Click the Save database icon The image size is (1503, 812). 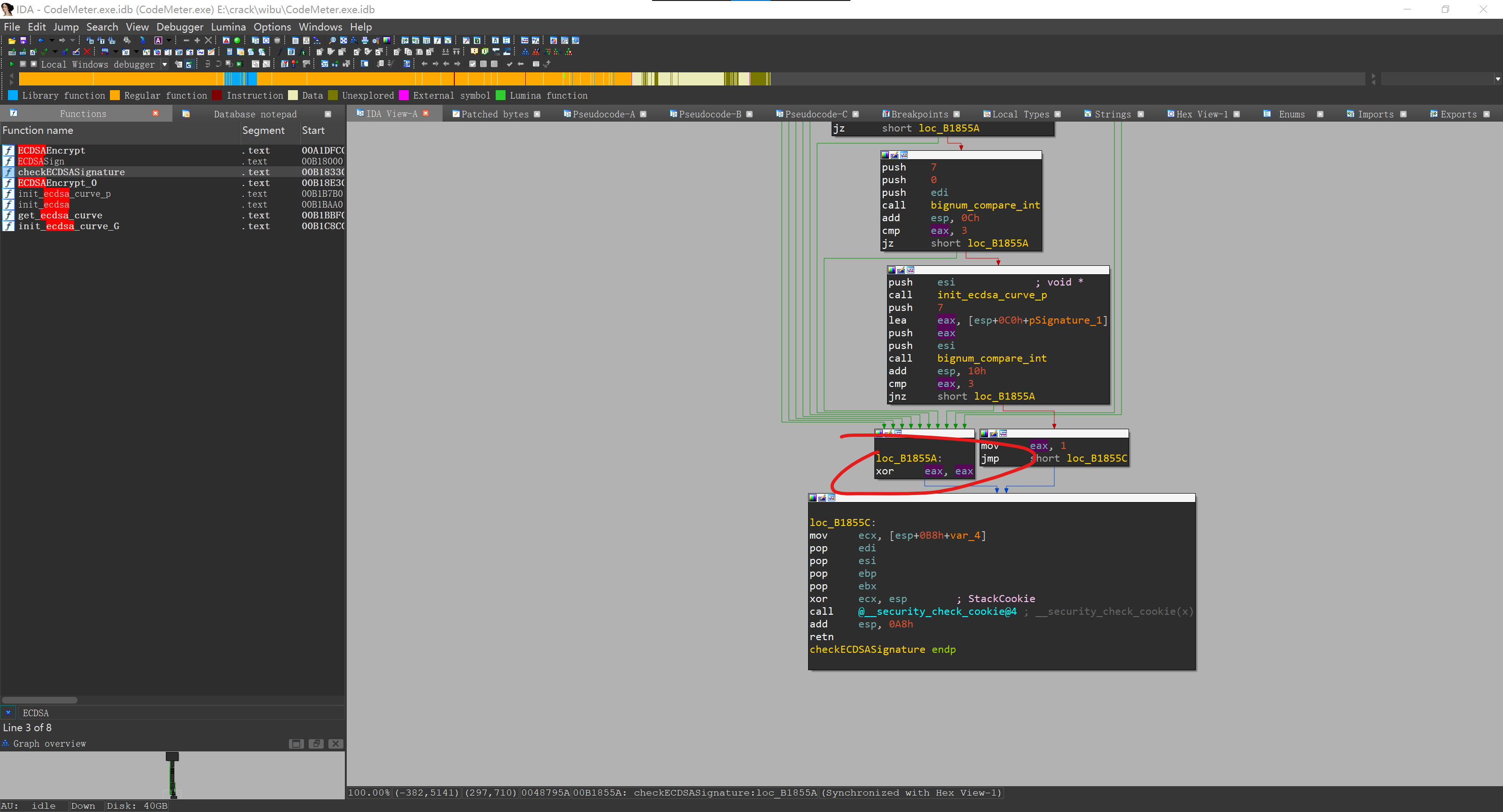(23, 41)
